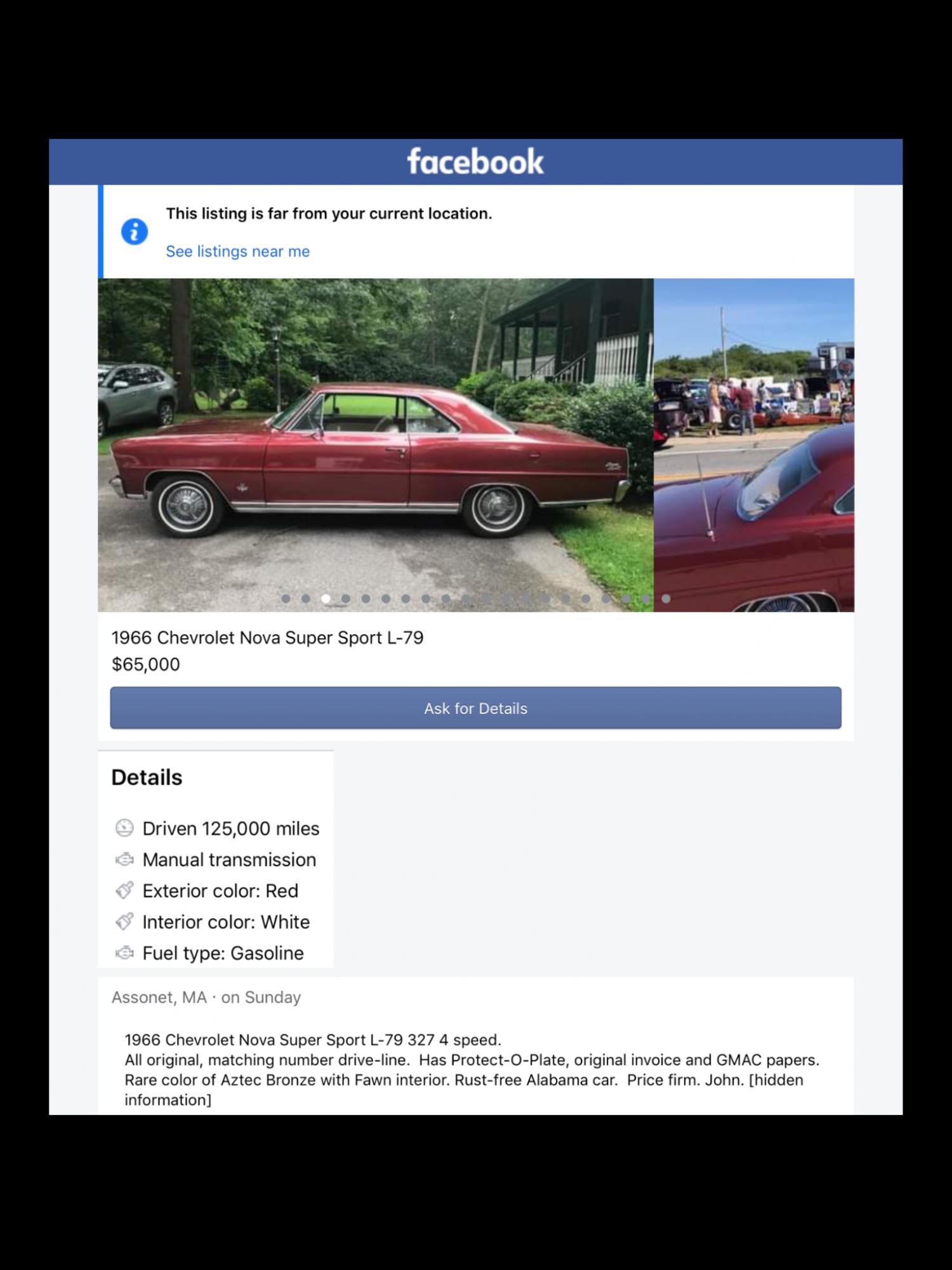Click the listing title 1966 Chevrolet Nova Super Sport L-79

[267, 638]
